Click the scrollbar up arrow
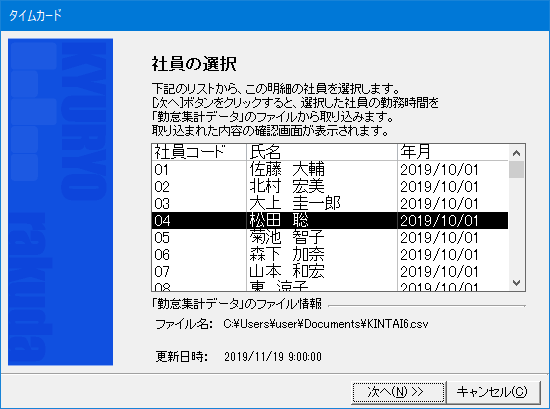Image resolution: width=550 pixels, height=409 pixels. click(516, 153)
